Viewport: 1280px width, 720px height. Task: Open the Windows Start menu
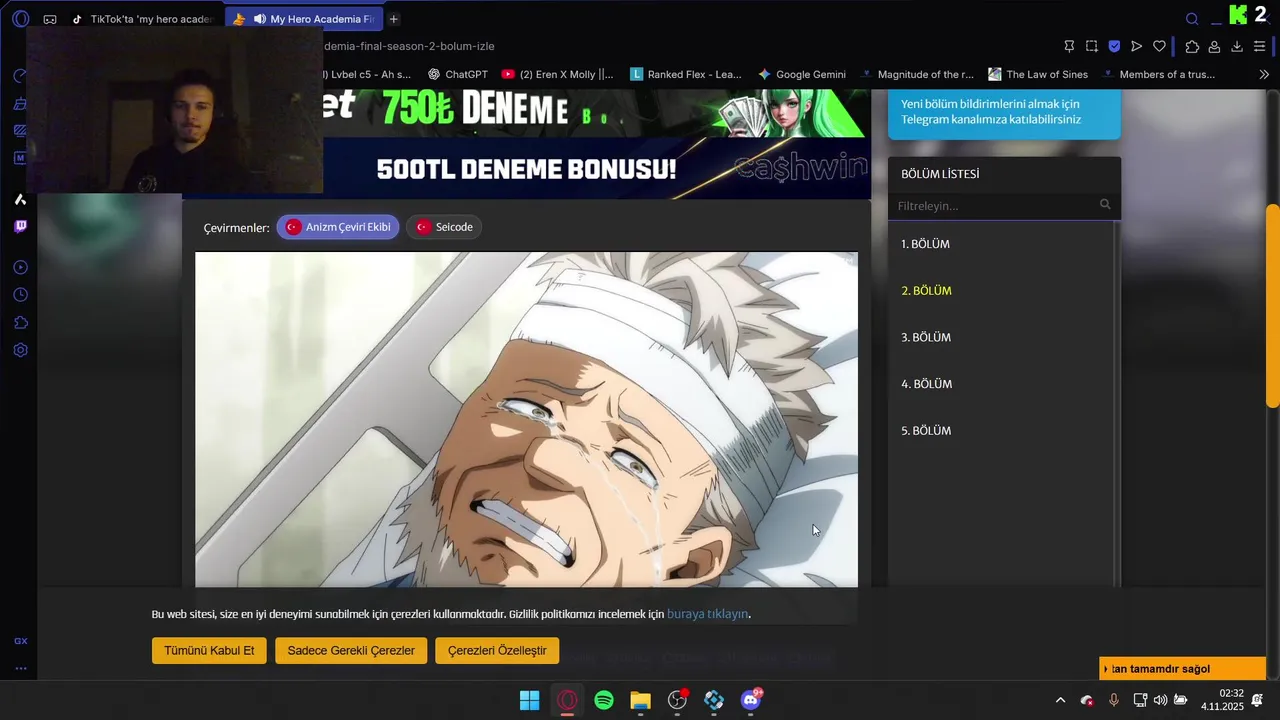(530, 700)
